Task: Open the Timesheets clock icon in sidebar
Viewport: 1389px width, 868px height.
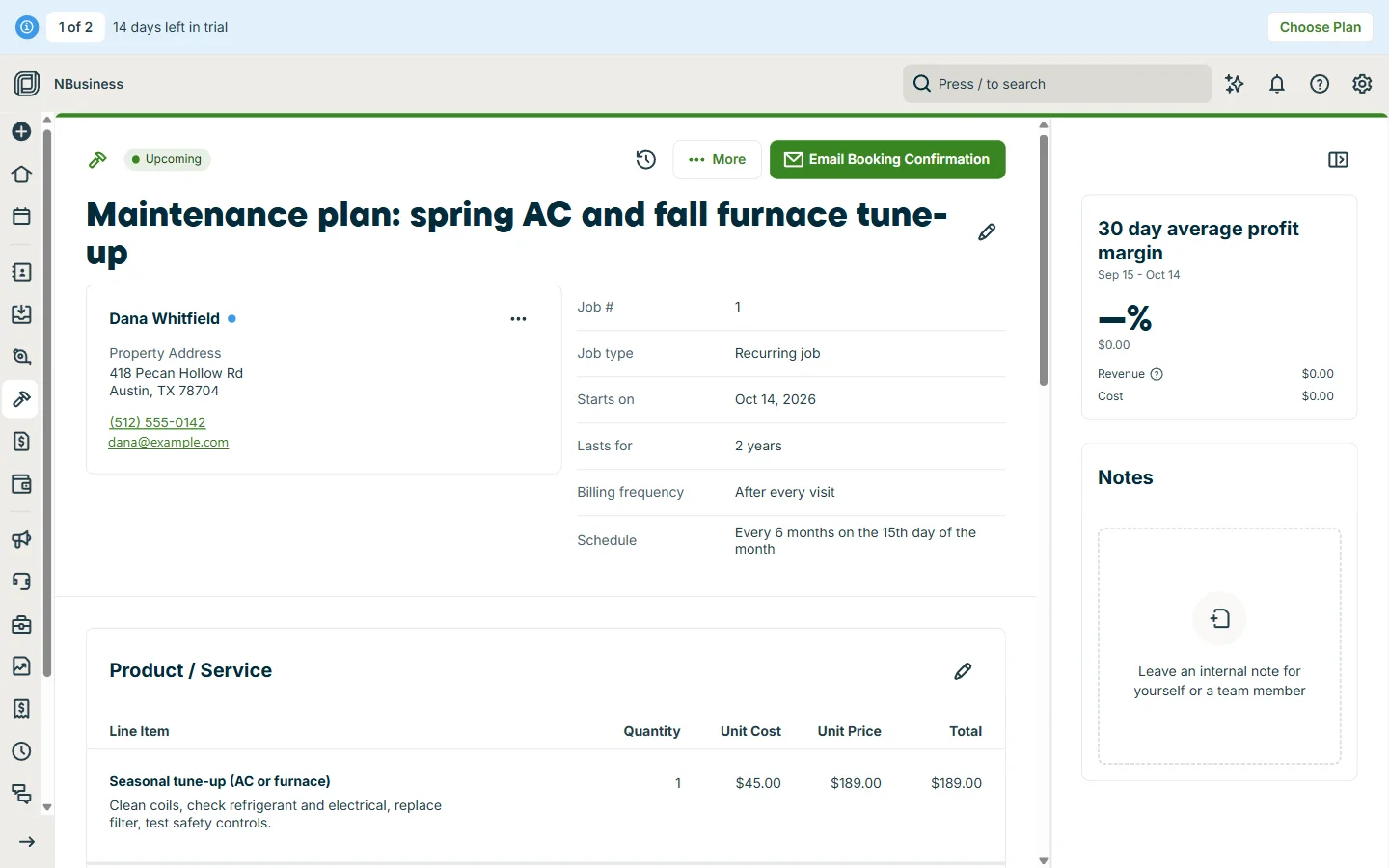Action: coord(21,751)
